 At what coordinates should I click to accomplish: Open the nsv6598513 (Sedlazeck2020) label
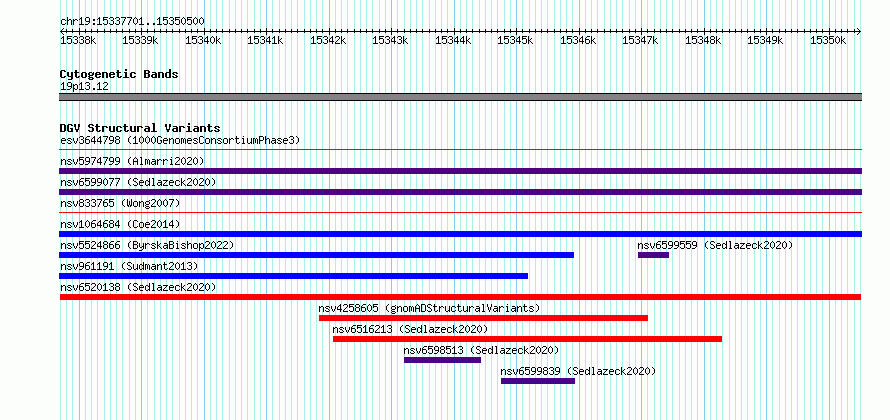(x=481, y=350)
